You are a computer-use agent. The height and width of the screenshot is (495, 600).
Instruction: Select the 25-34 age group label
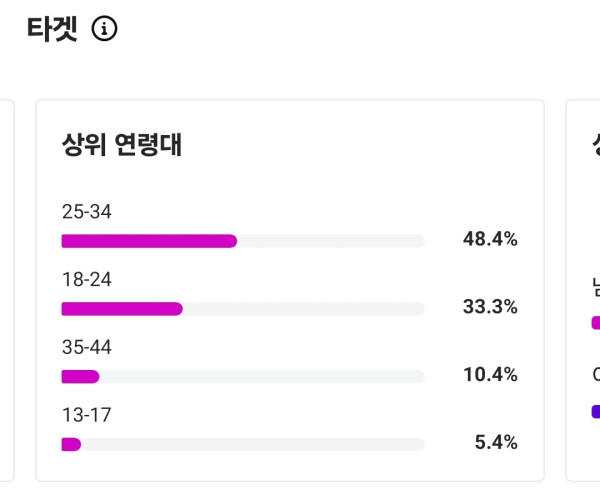(x=86, y=212)
